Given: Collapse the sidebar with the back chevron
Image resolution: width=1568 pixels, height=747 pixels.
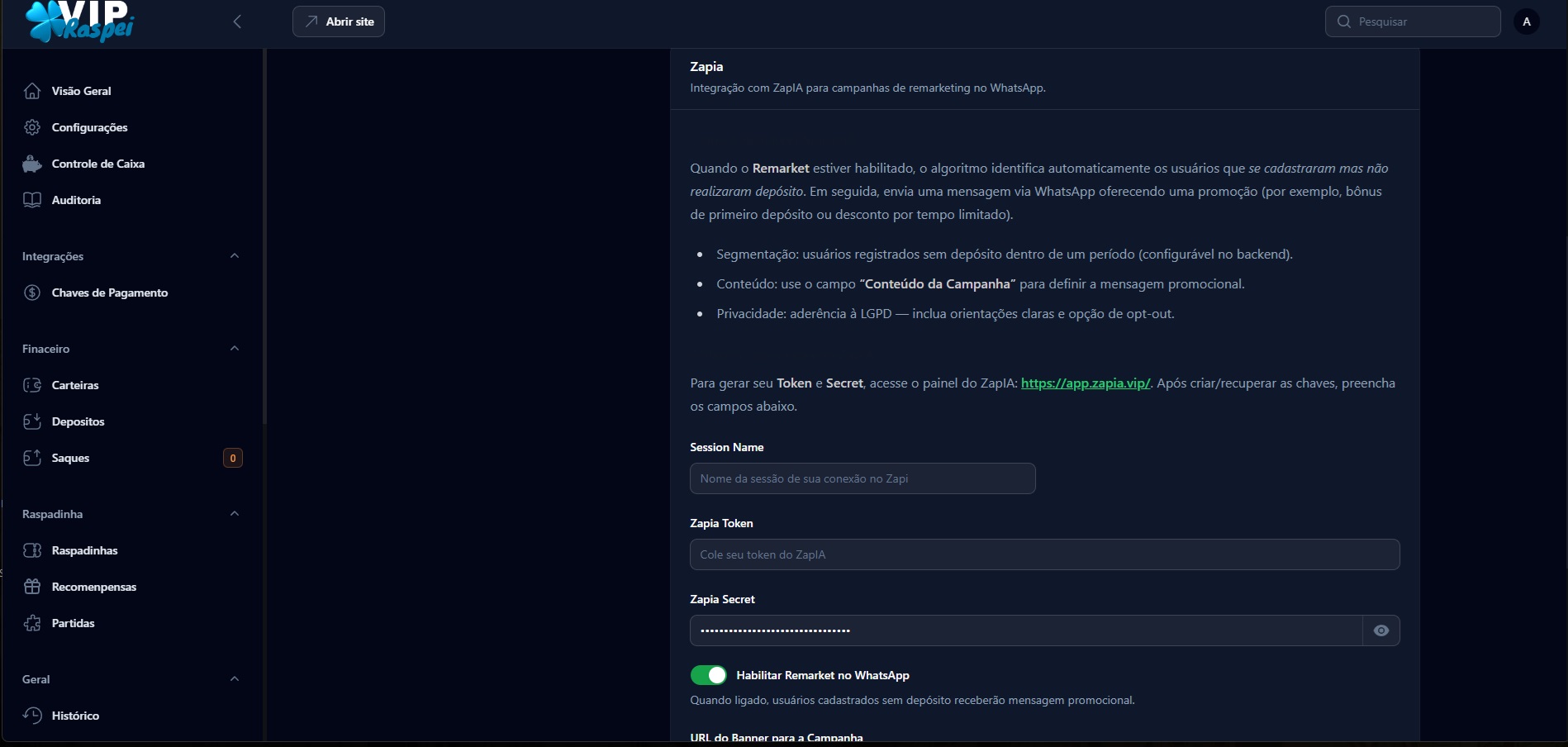Looking at the screenshot, I should [x=237, y=21].
